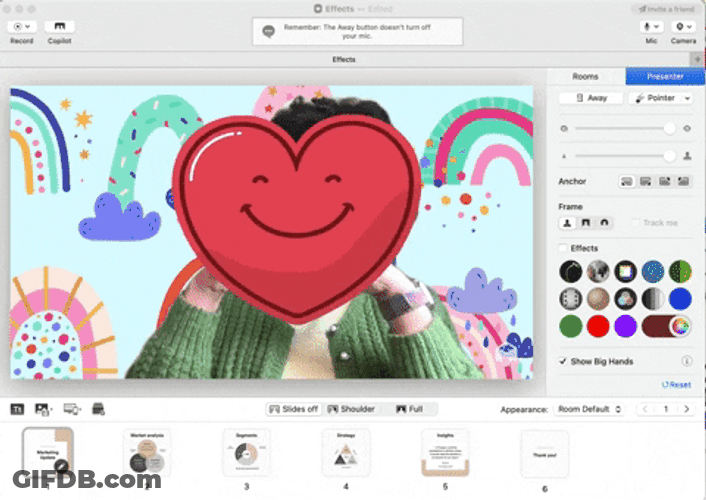The image size is (706, 500).
Task: Add a text slide with Tt icon
Action: [x=17, y=409]
